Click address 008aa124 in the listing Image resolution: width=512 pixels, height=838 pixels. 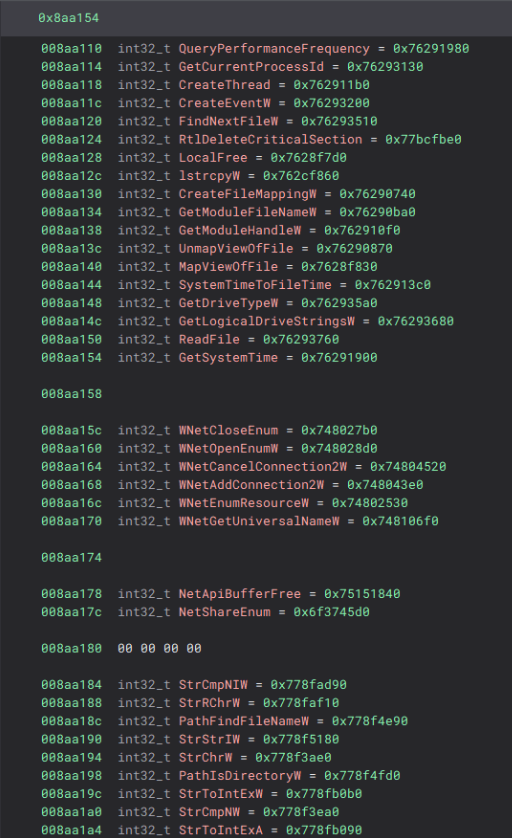tap(72, 139)
